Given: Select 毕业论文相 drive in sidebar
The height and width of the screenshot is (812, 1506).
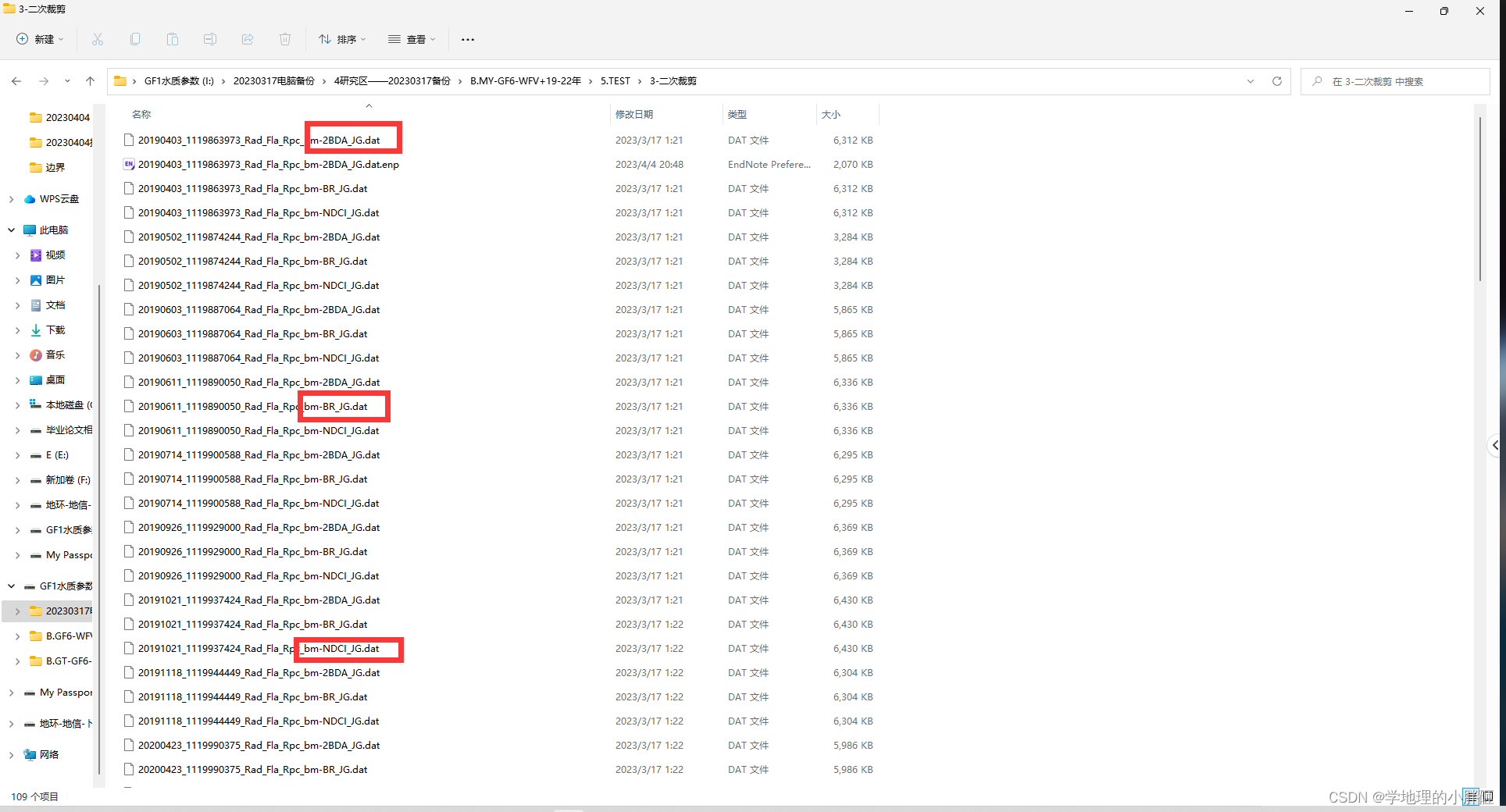Looking at the screenshot, I should tap(60, 430).
